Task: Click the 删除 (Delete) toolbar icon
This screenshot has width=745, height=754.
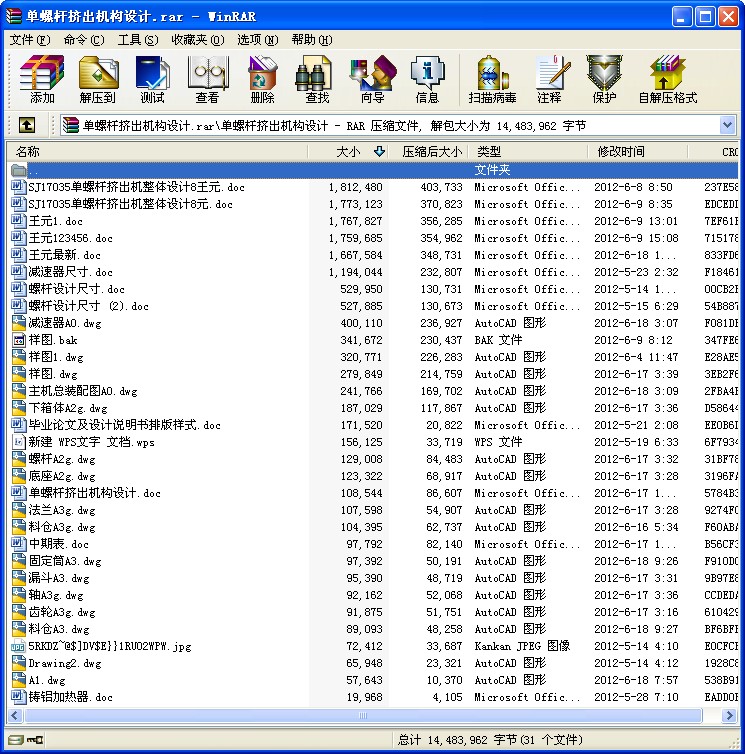Action: click(262, 79)
